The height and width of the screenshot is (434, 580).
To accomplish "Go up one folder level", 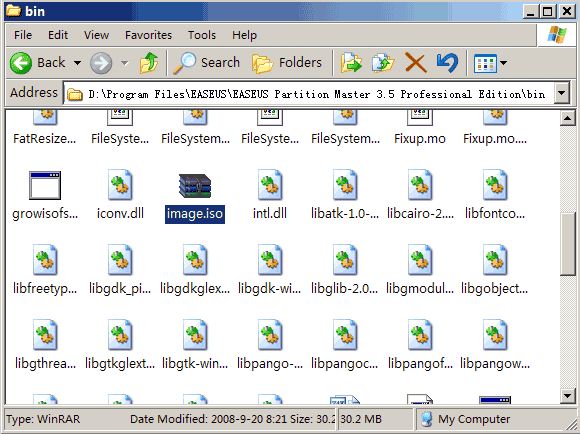I will [x=148, y=63].
